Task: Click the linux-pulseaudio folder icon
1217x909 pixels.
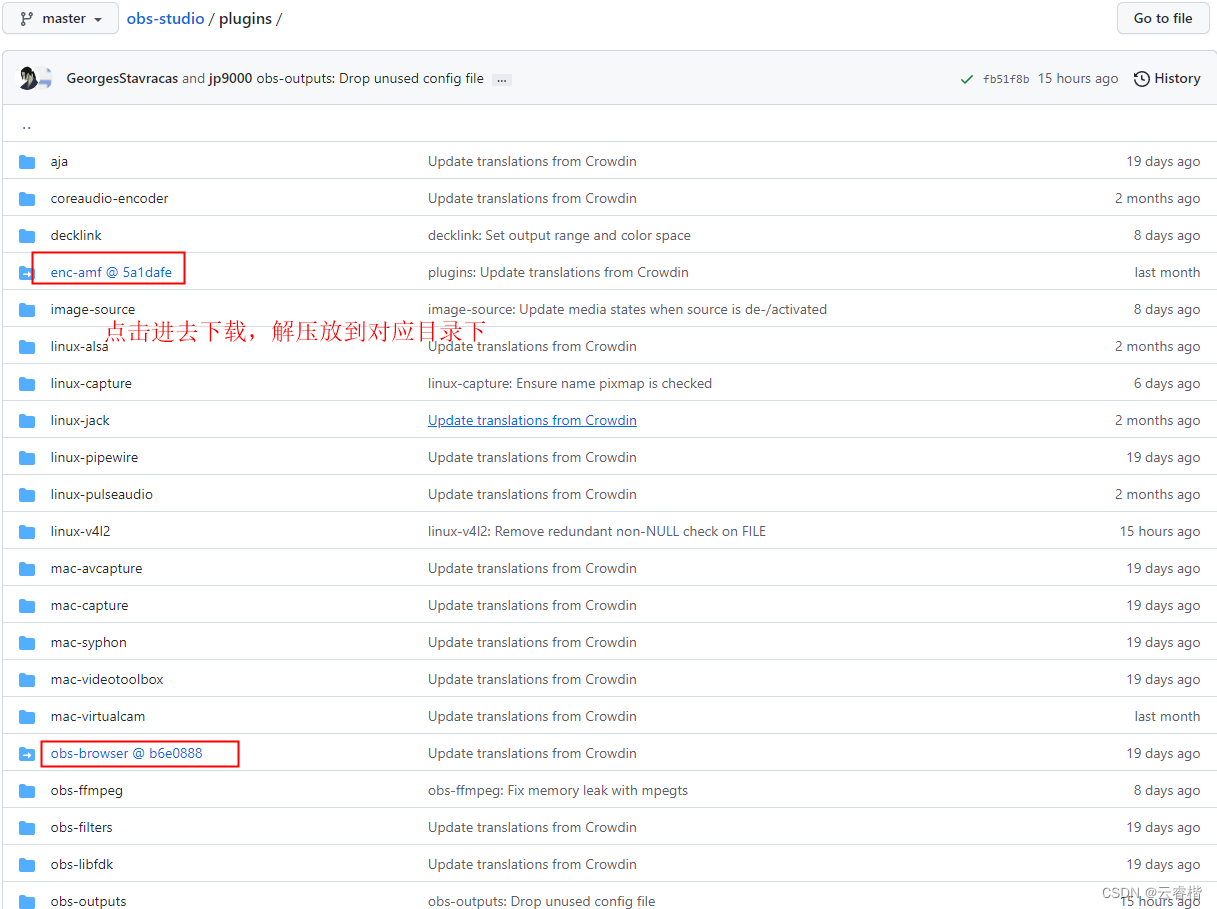Action: pos(27,495)
